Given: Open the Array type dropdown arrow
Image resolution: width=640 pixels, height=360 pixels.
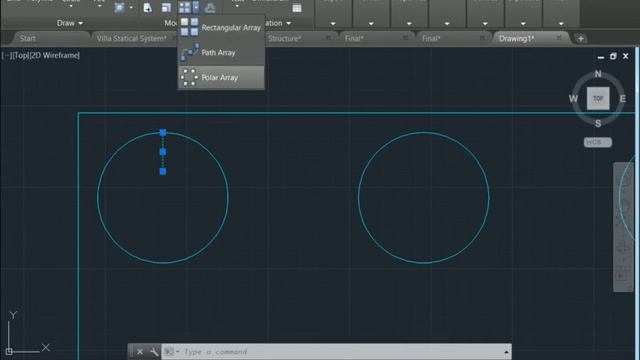Looking at the screenshot, I should 196,7.
